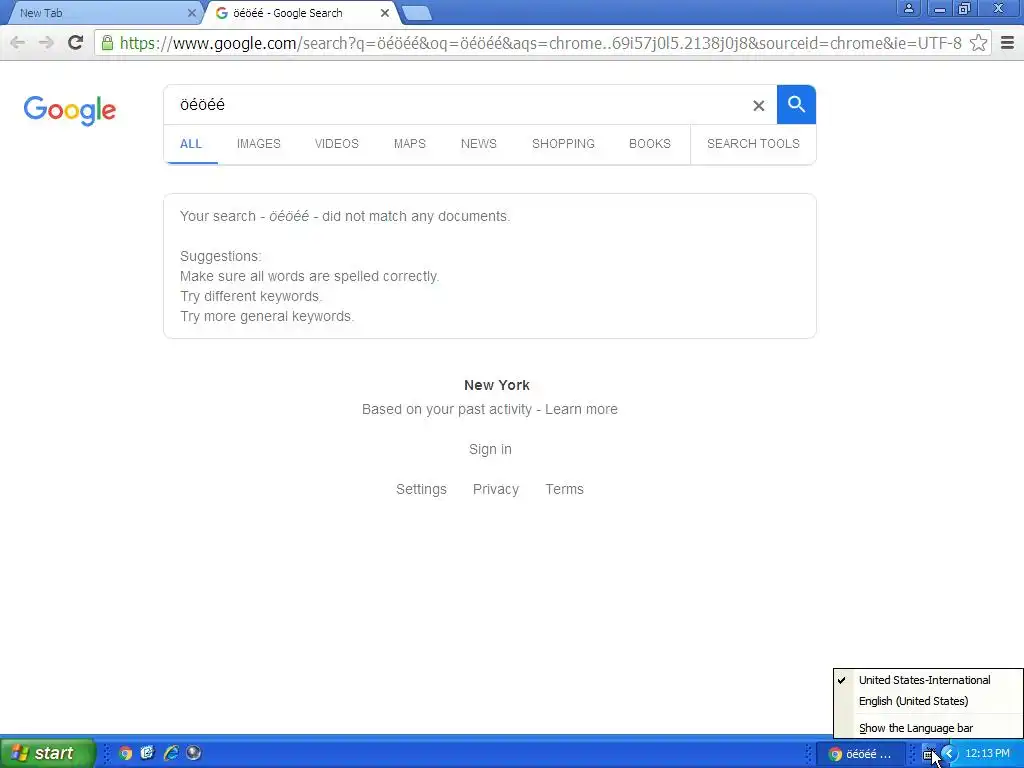The height and width of the screenshot is (768, 1024).
Task: Switch to MAPS results
Action: click(409, 144)
